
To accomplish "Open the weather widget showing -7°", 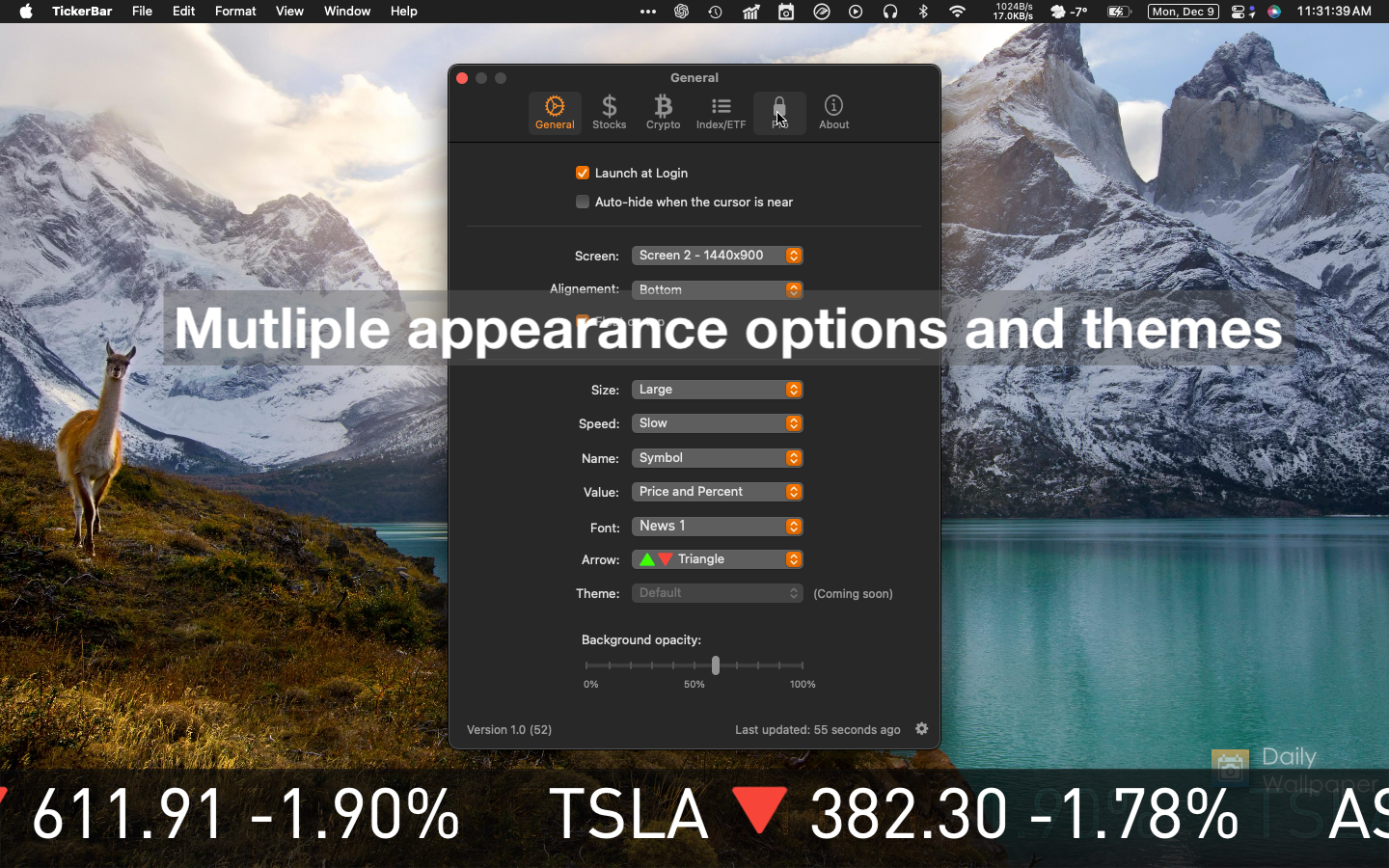I will (1069, 12).
